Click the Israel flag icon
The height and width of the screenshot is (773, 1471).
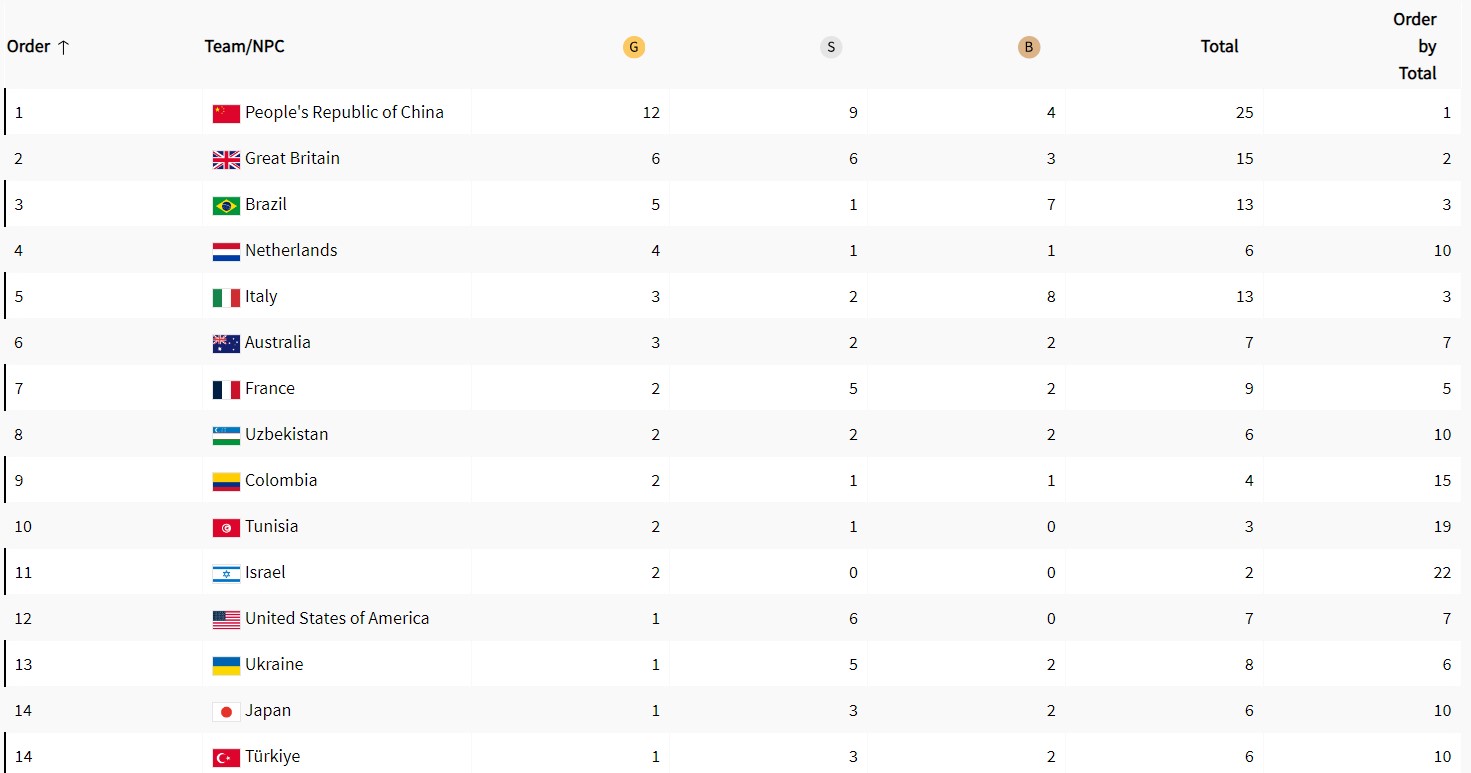coord(226,573)
